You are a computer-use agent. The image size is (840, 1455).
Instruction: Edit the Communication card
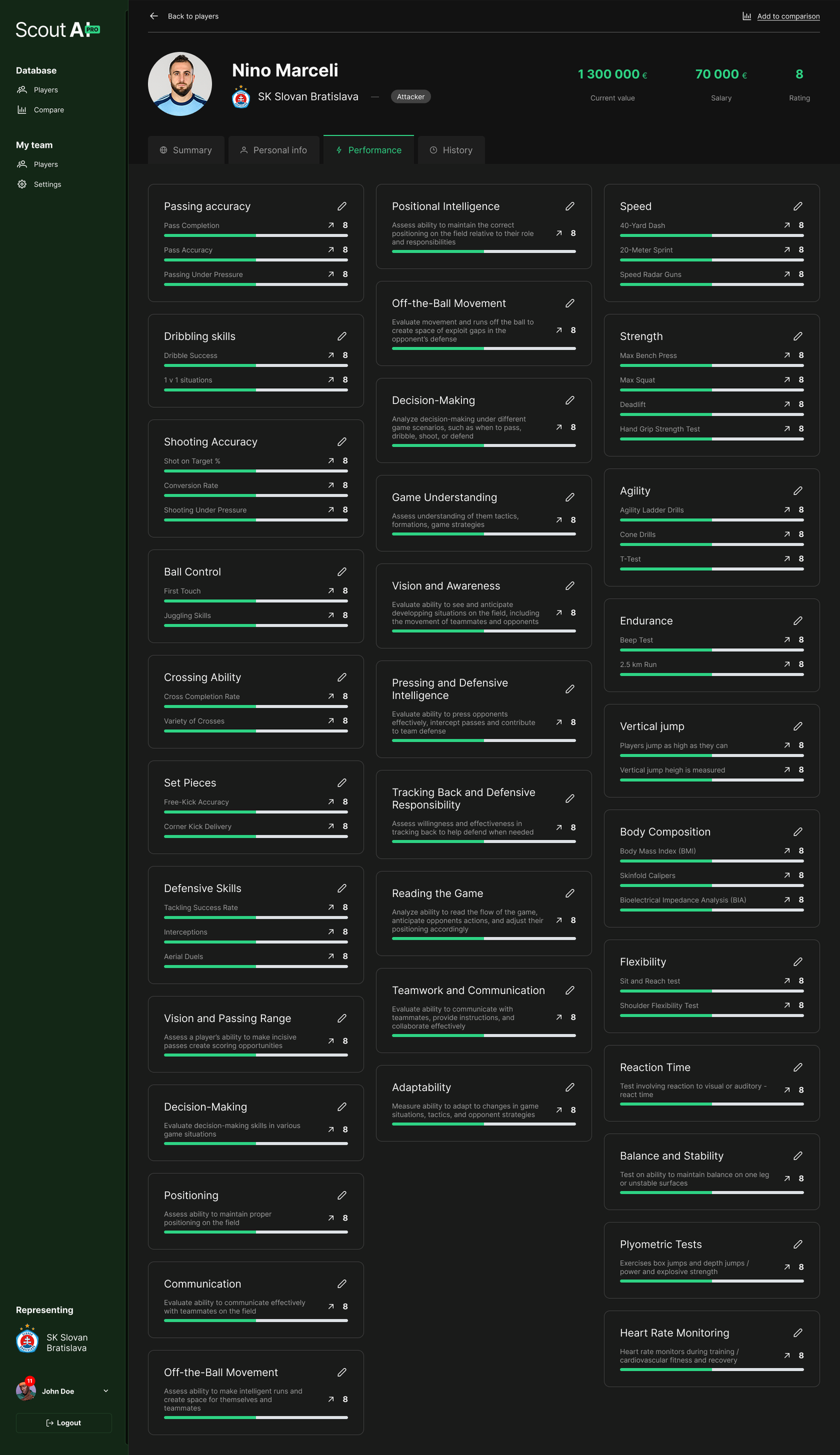click(342, 1284)
